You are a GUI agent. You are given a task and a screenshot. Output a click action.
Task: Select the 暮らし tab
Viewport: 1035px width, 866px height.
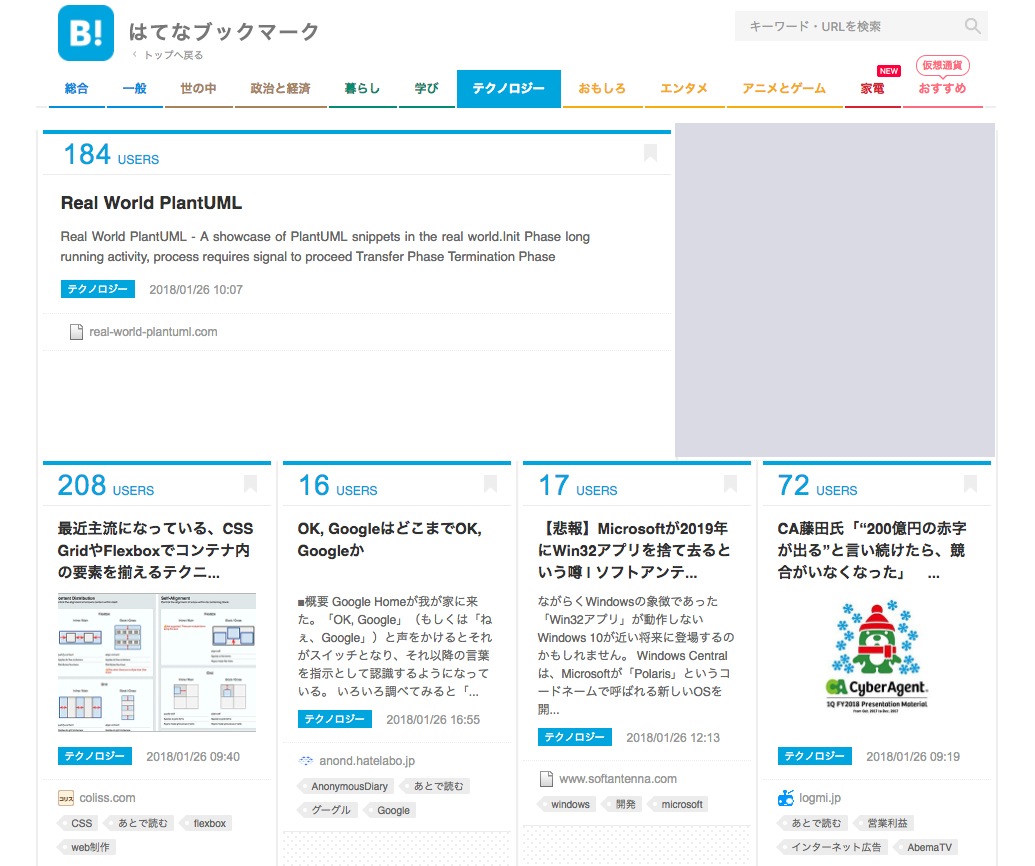coord(362,88)
